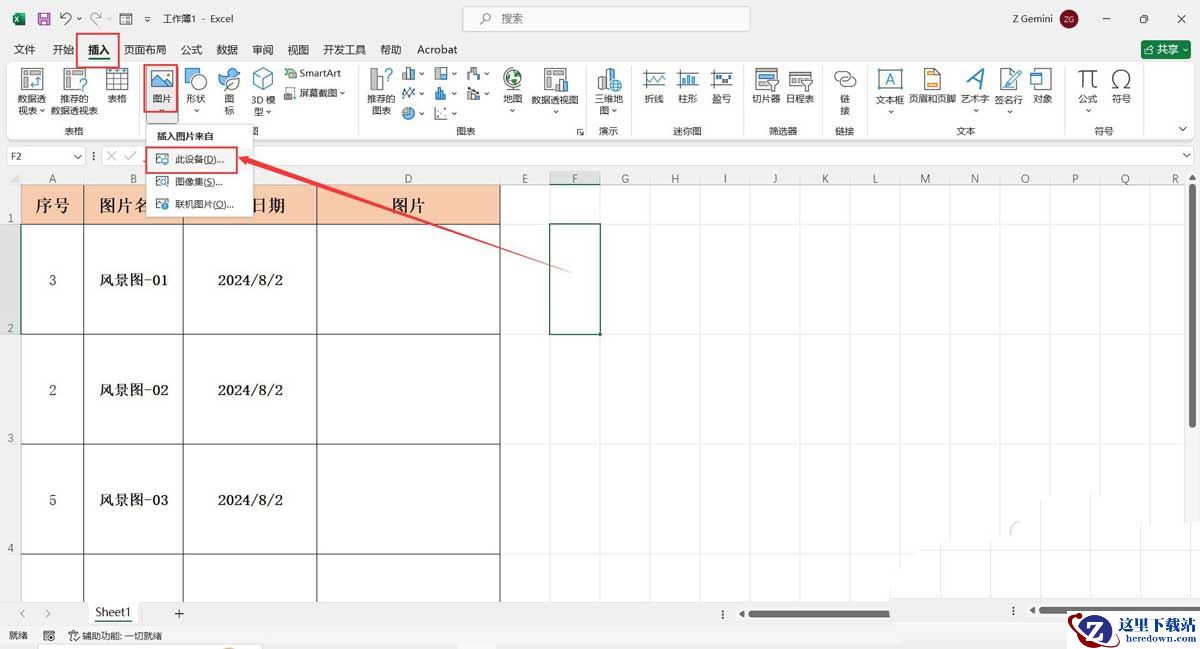Insert a Text Box (文本框)
The image size is (1200, 649).
coord(890,92)
